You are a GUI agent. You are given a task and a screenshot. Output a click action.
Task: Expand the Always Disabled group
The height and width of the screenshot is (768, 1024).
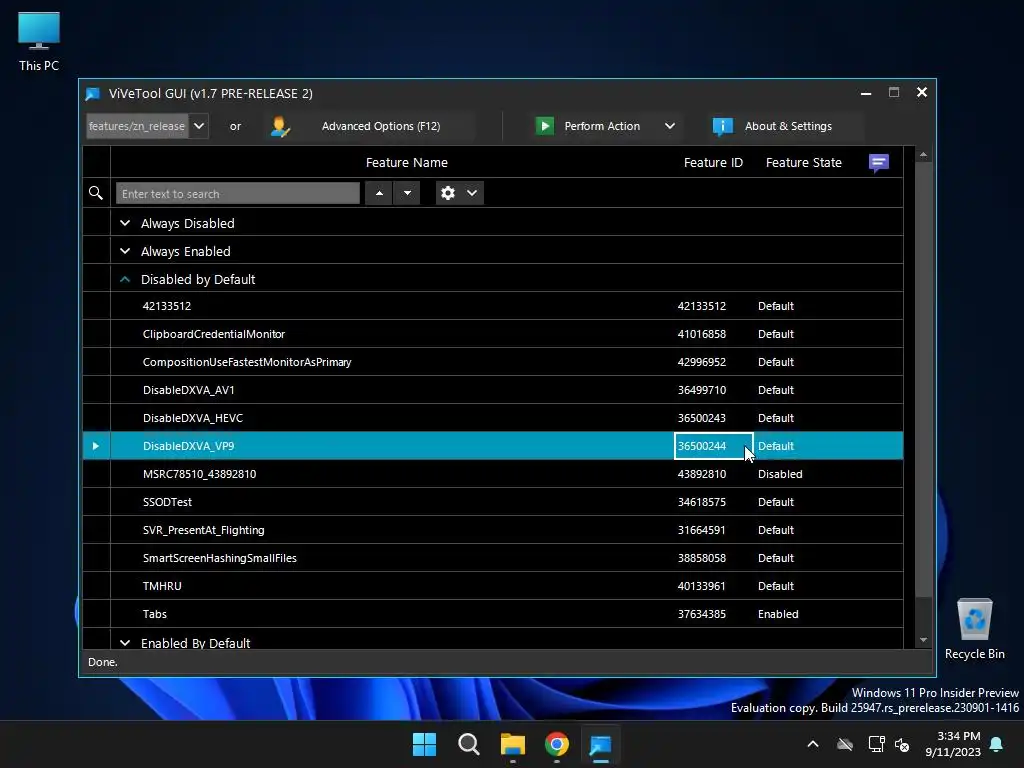[x=125, y=223]
